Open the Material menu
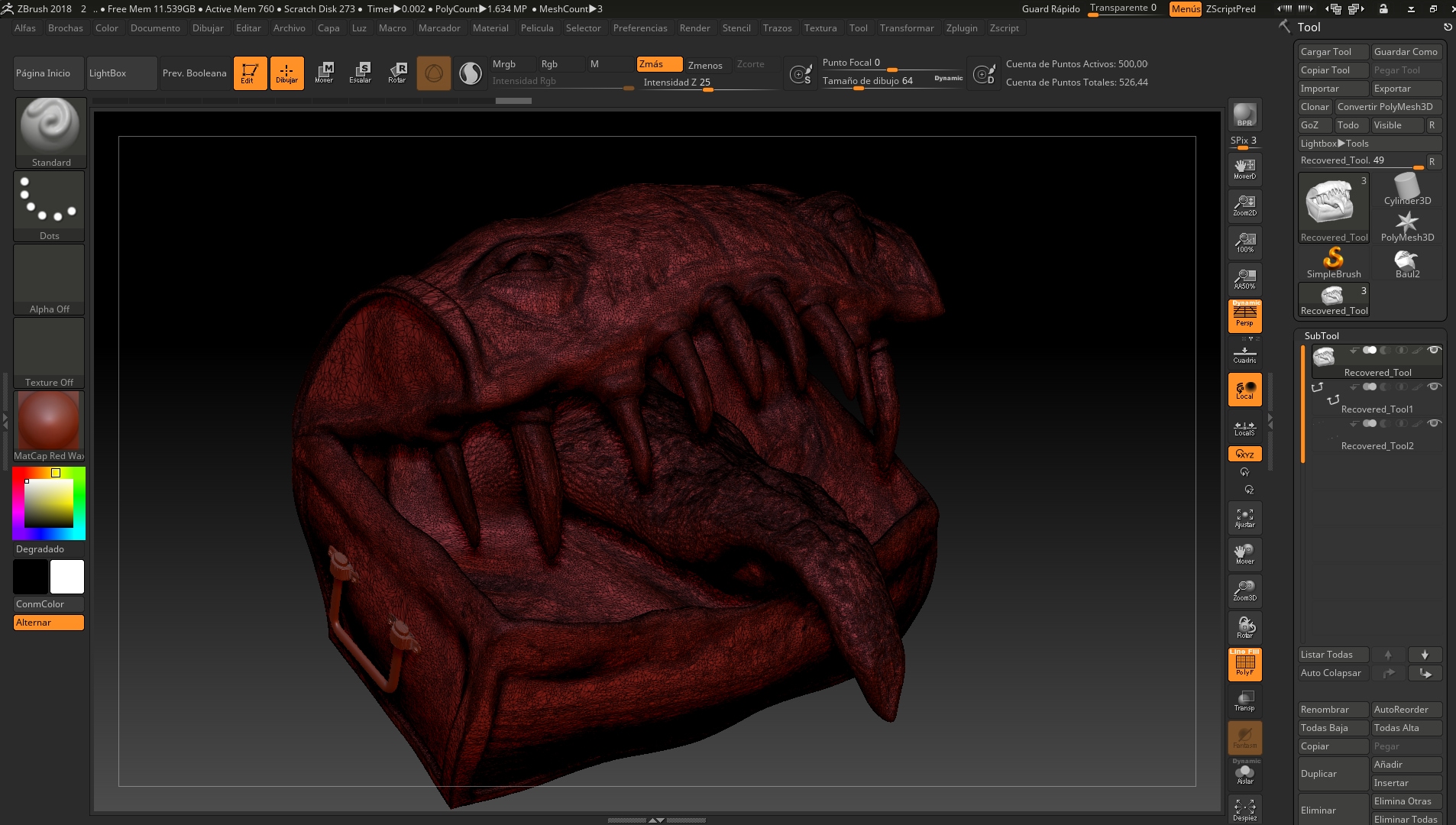 pyautogui.click(x=490, y=28)
